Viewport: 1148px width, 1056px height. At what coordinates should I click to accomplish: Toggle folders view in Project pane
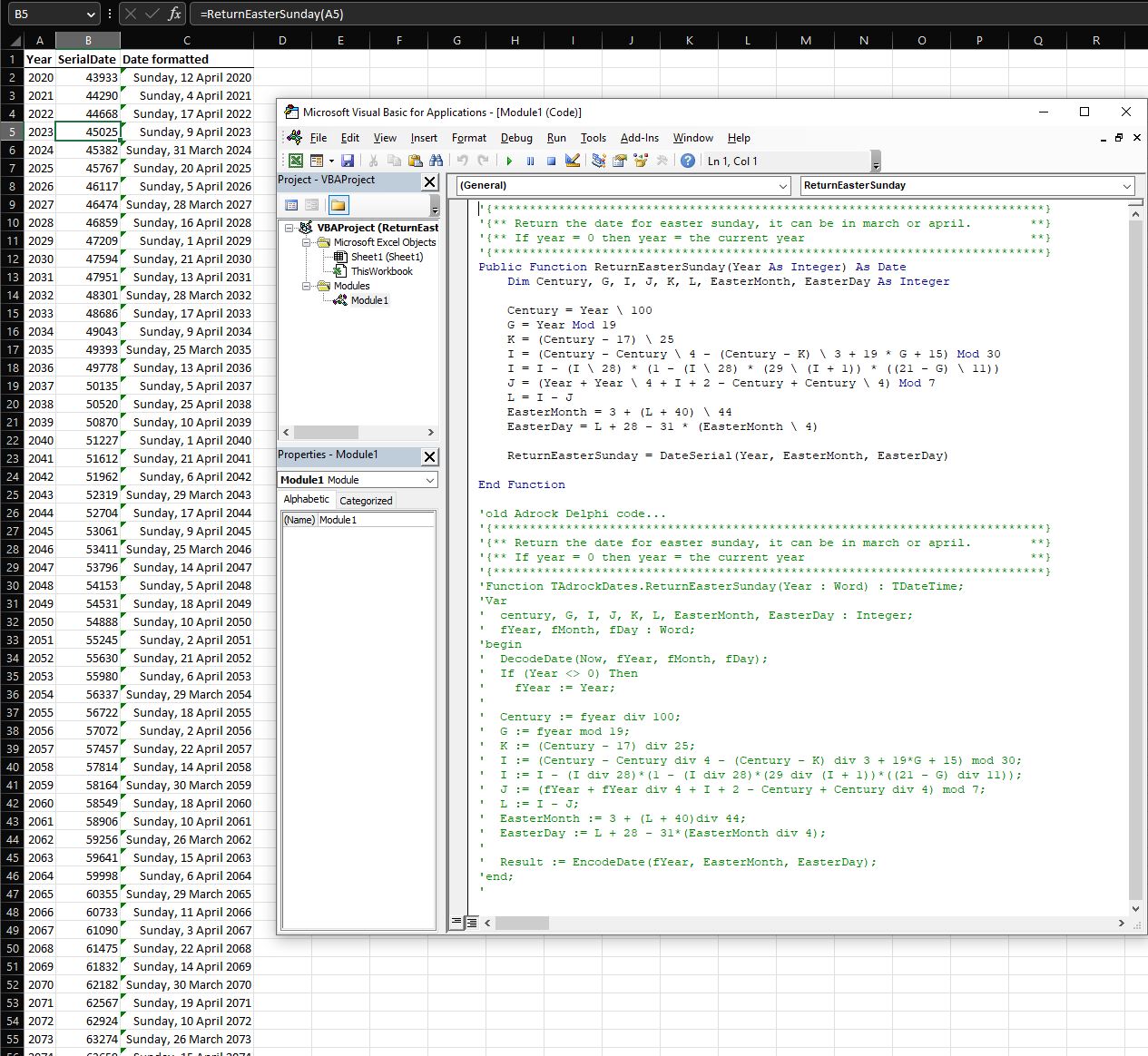tap(339, 205)
